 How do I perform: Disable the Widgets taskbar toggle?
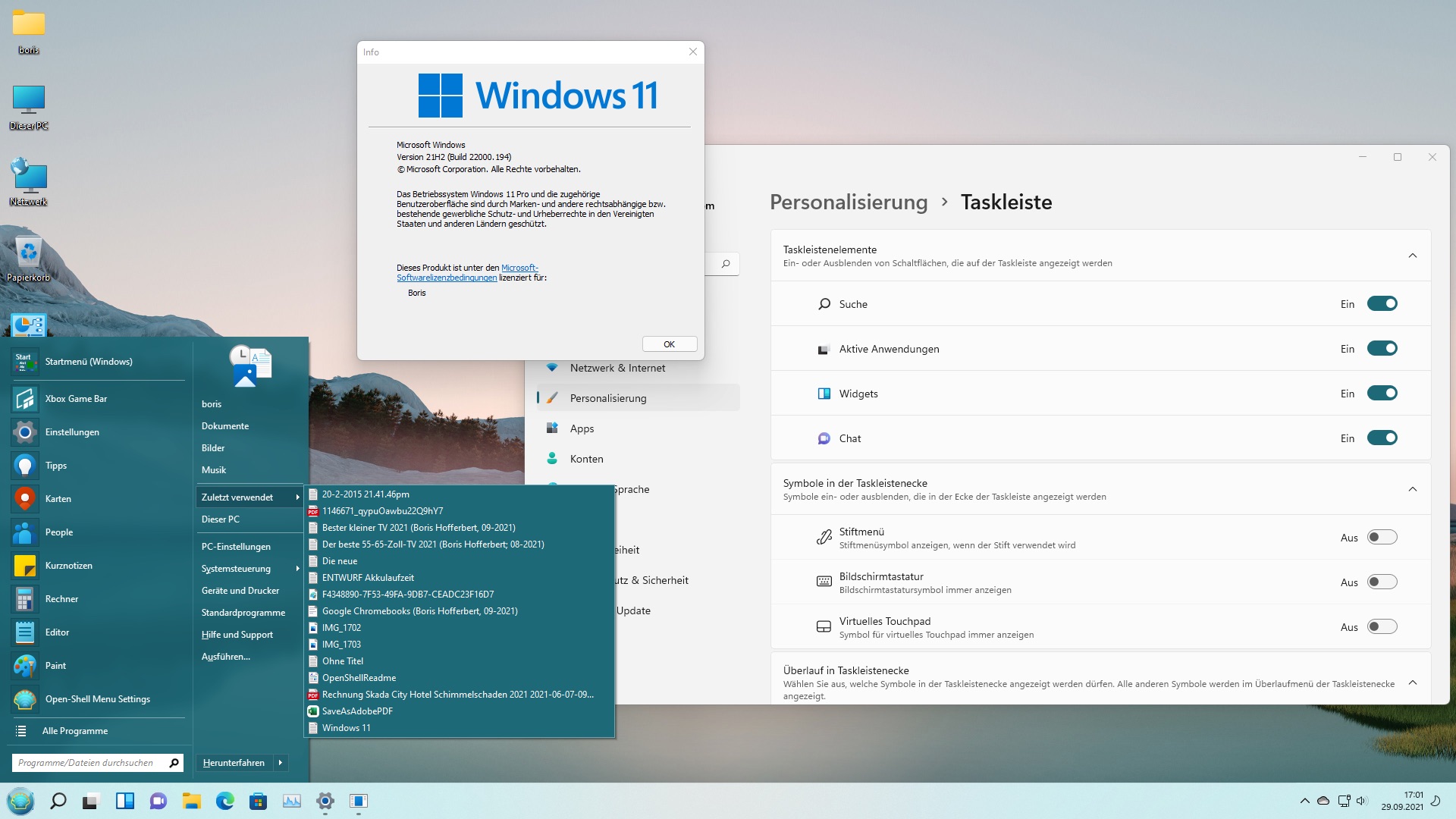pos(1382,394)
